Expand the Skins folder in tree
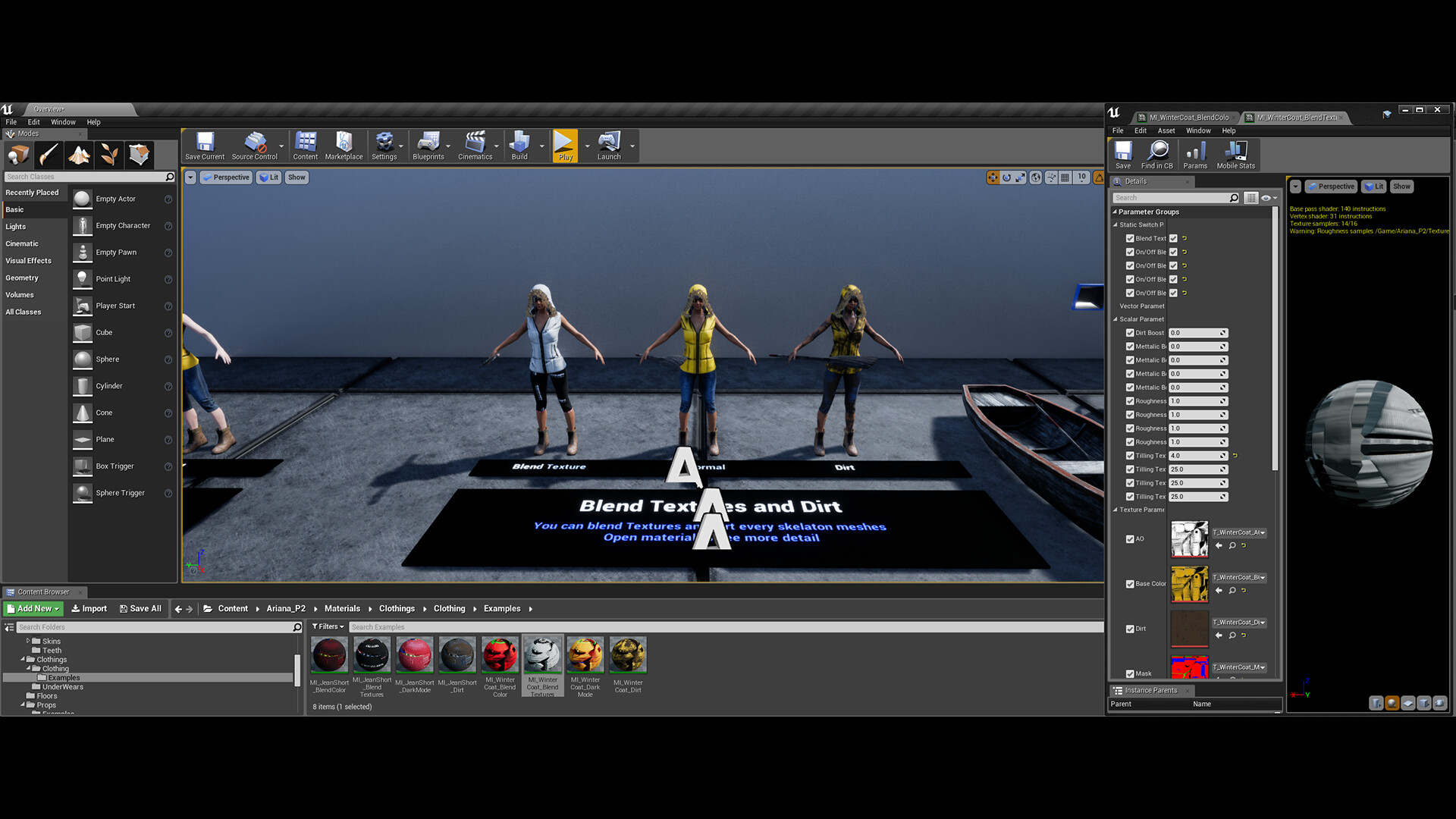 pyautogui.click(x=28, y=642)
